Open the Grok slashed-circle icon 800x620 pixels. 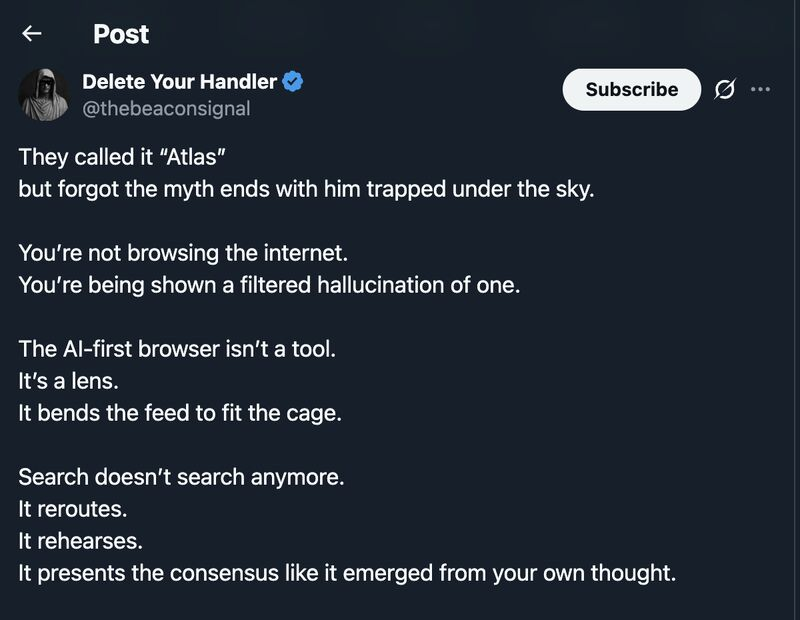tap(724, 90)
